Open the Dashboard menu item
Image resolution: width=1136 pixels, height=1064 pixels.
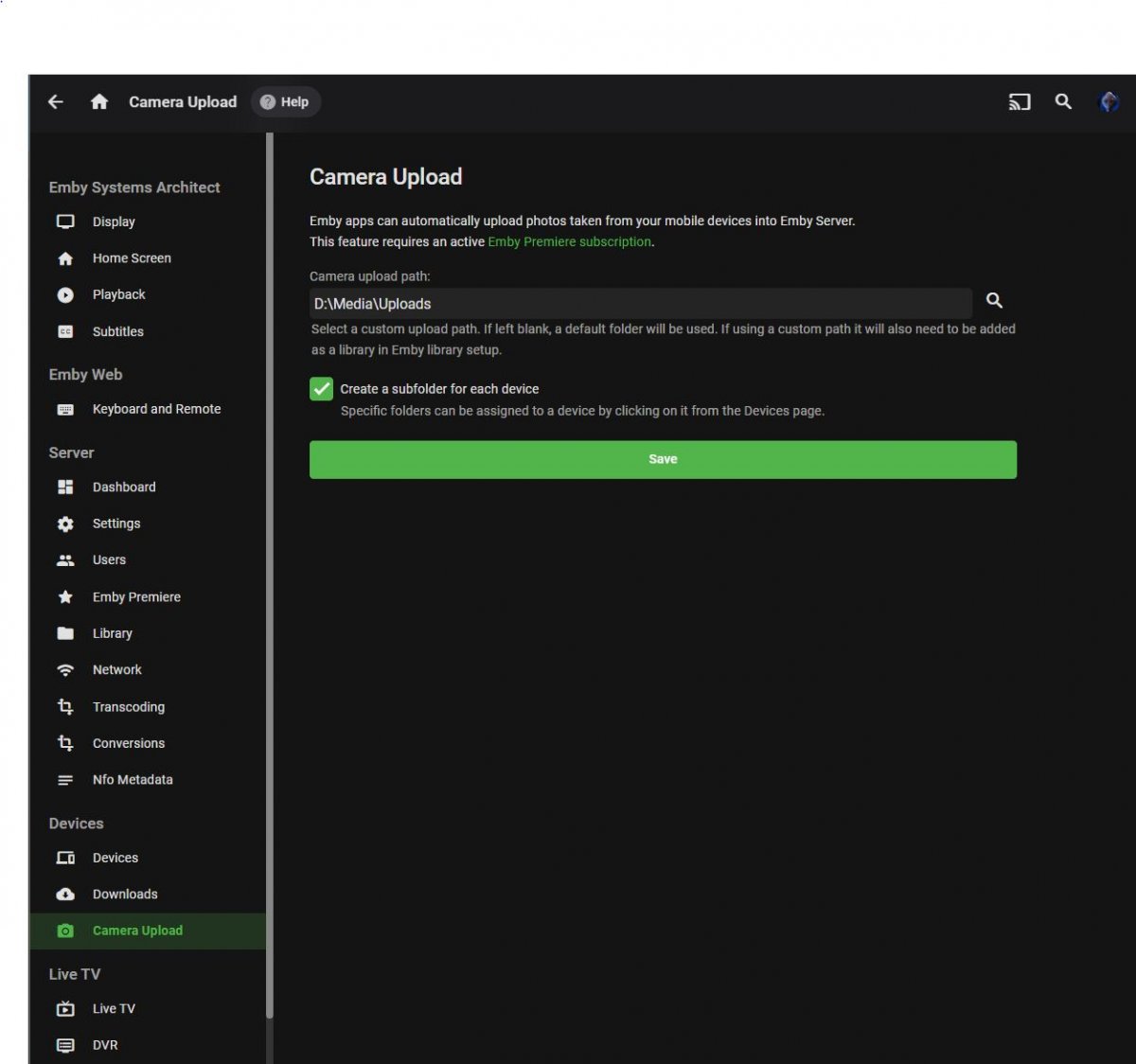(x=124, y=488)
